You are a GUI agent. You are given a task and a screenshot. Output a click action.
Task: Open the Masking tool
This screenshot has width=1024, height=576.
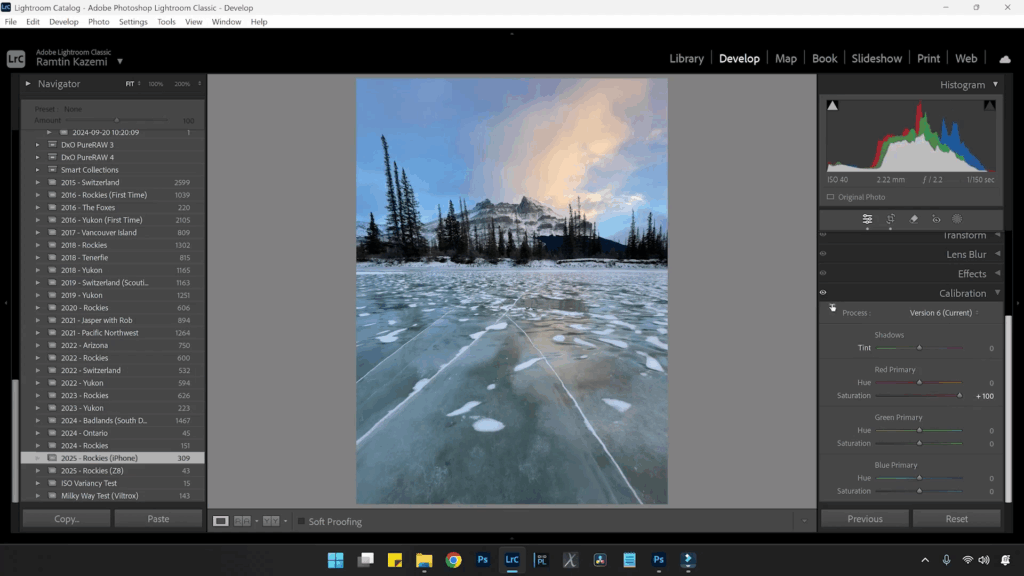click(957, 218)
